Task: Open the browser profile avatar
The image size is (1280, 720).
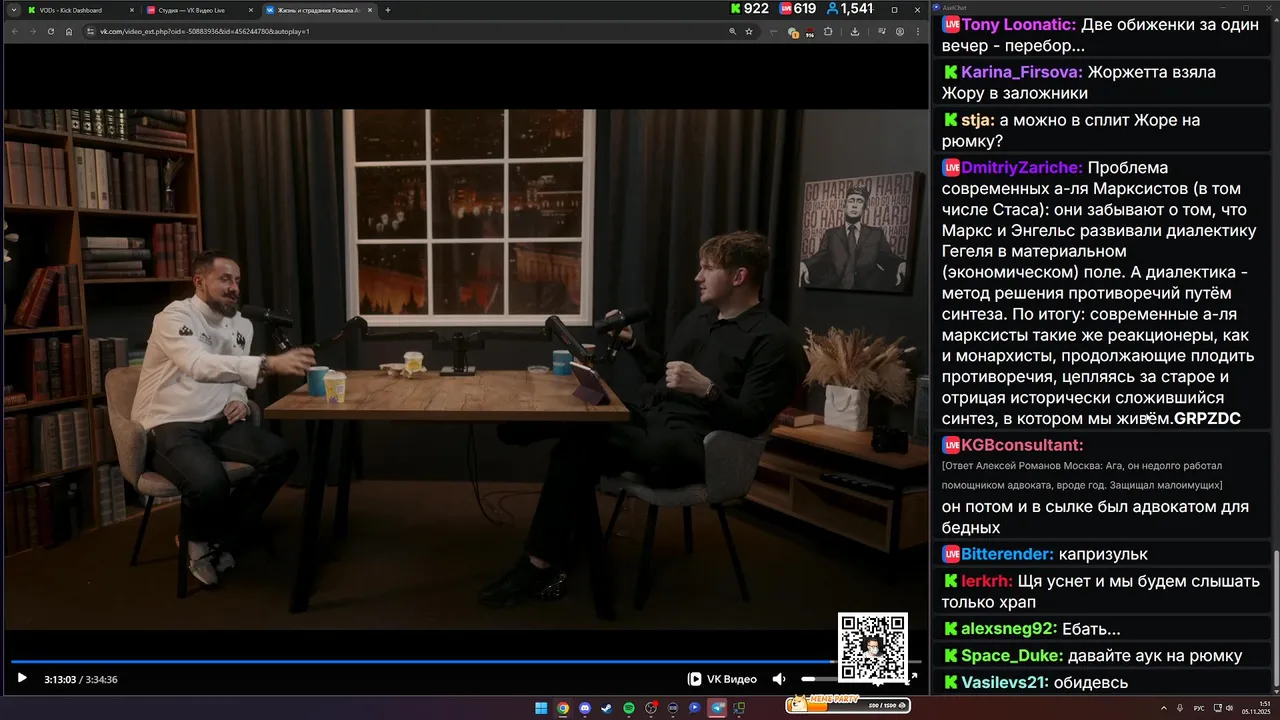Action: (x=900, y=31)
